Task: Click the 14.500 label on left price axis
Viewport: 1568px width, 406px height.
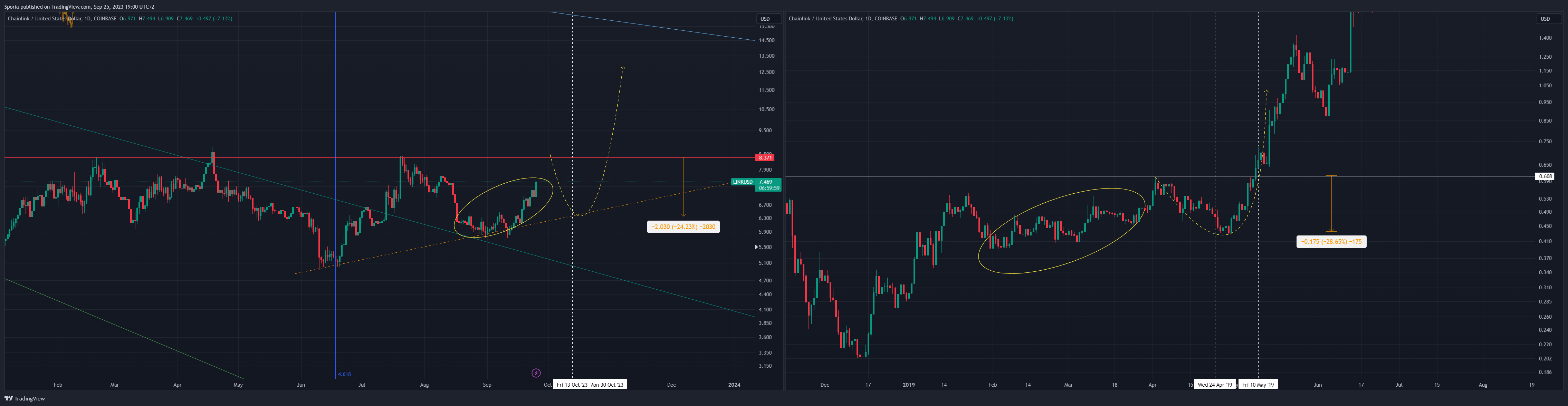Action: click(766, 41)
